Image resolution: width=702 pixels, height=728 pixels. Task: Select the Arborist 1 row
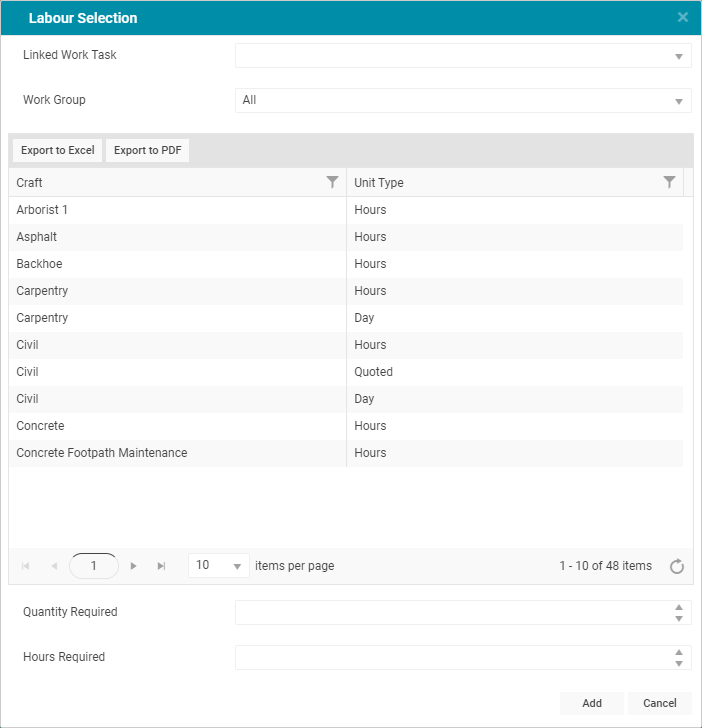[346, 210]
